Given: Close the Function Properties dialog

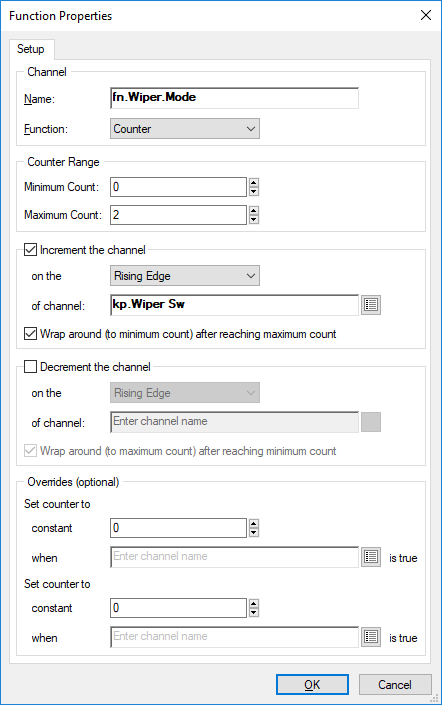Looking at the screenshot, I should coord(426,15).
